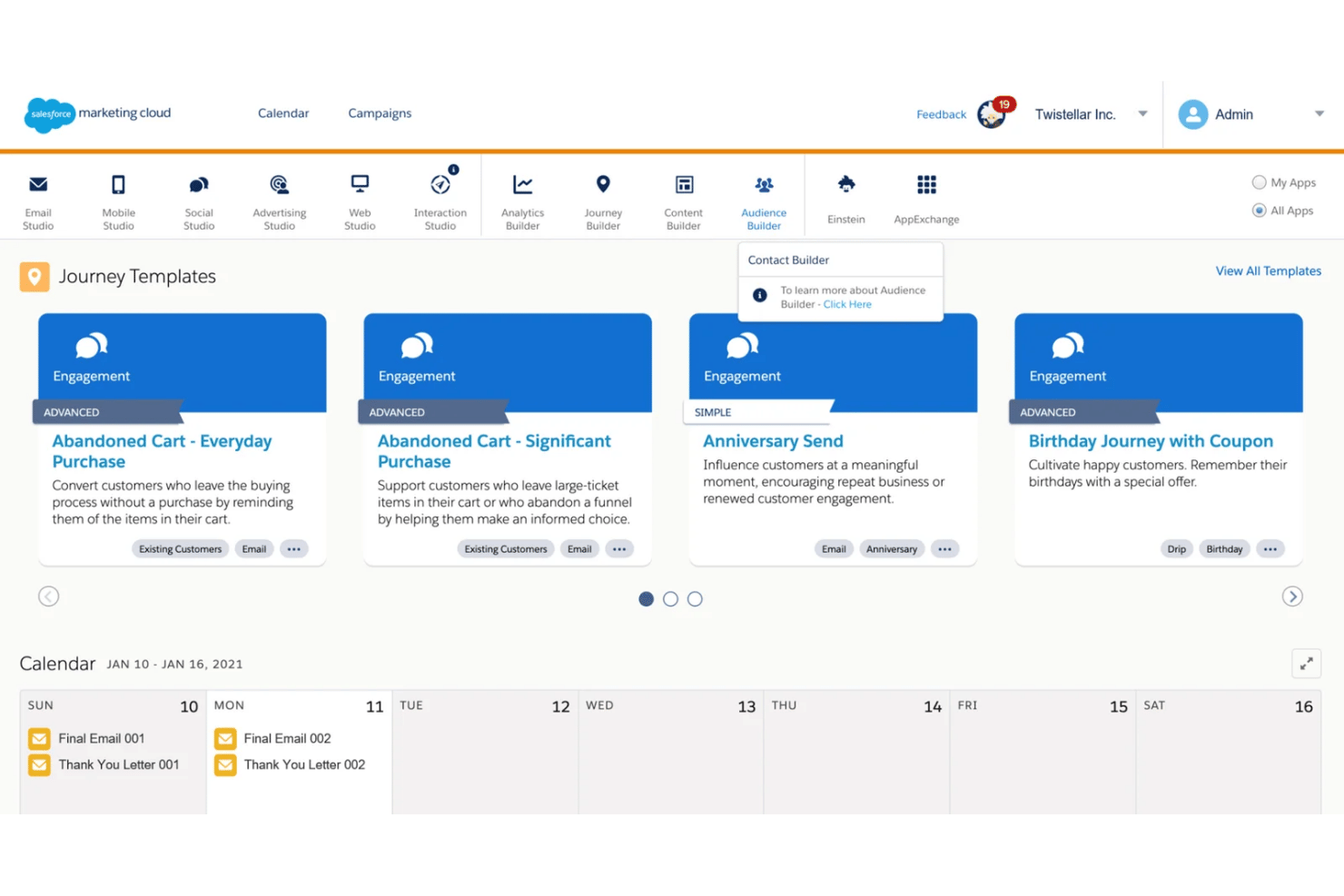Open Anniversary Send template title
The height and width of the screenshot is (896, 1344).
pyautogui.click(x=773, y=441)
